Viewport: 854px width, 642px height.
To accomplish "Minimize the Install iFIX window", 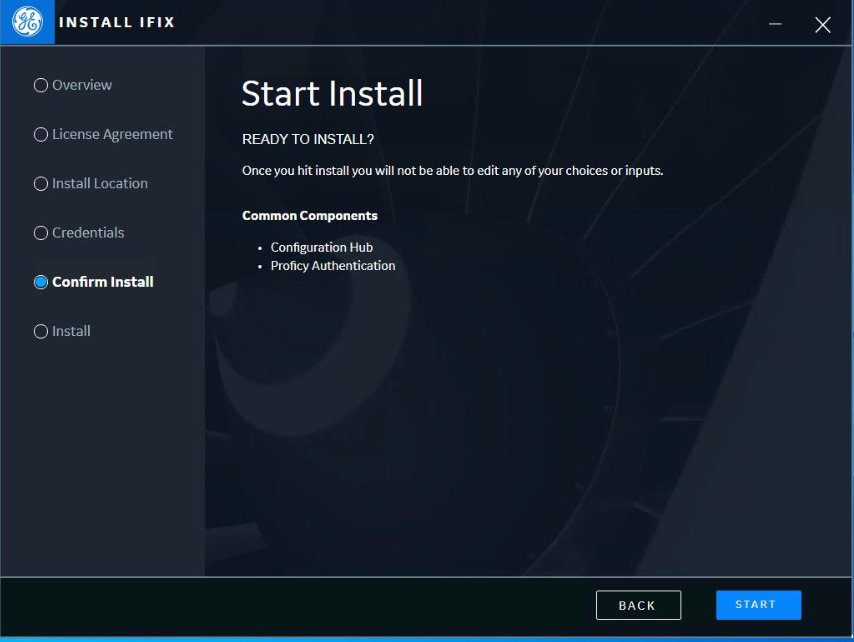I will click(775, 24).
